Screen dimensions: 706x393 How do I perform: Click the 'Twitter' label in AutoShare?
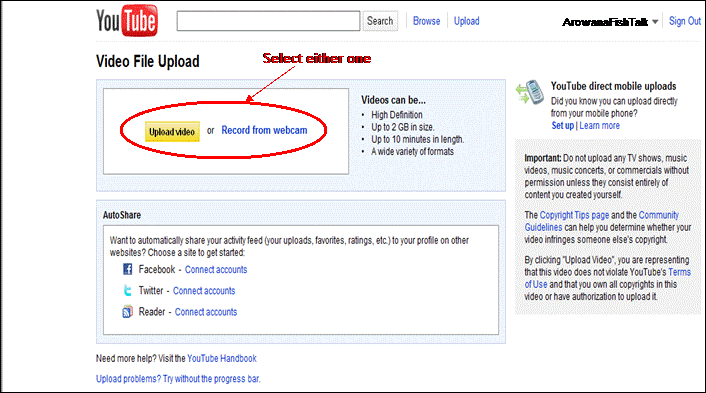click(151, 290)
